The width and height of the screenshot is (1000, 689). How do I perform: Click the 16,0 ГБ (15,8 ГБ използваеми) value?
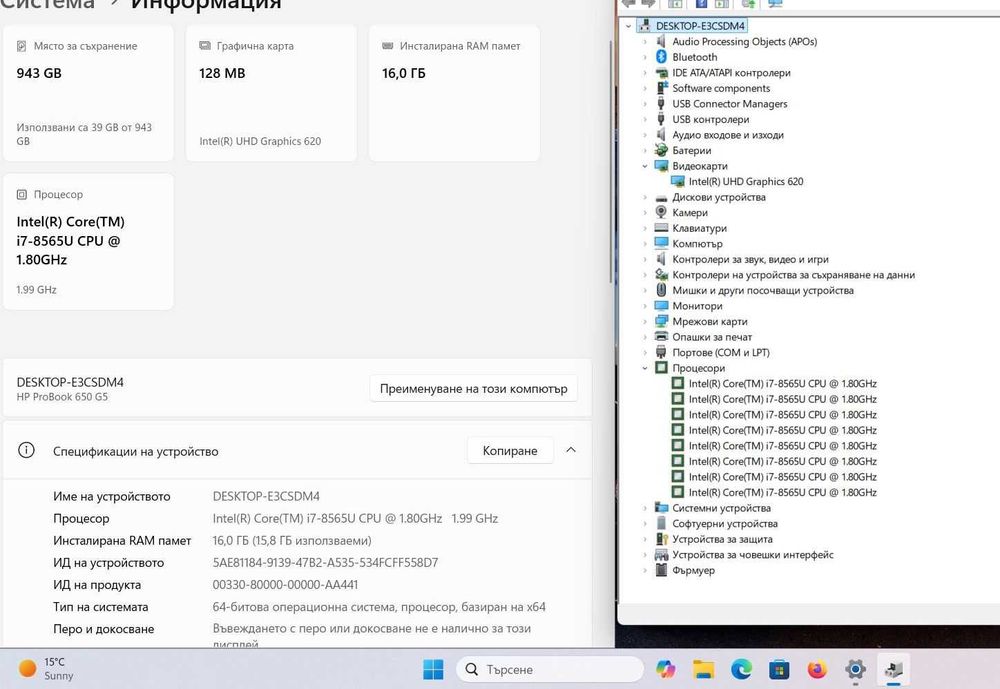click(x=291, y=540)
